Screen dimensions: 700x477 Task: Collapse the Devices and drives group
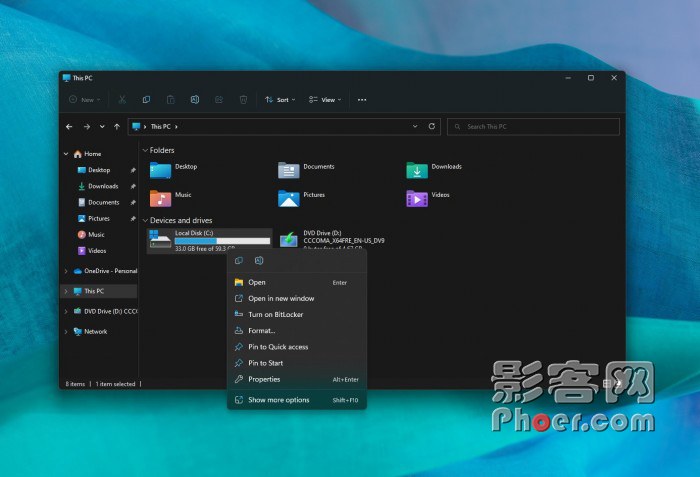[145, 221]
